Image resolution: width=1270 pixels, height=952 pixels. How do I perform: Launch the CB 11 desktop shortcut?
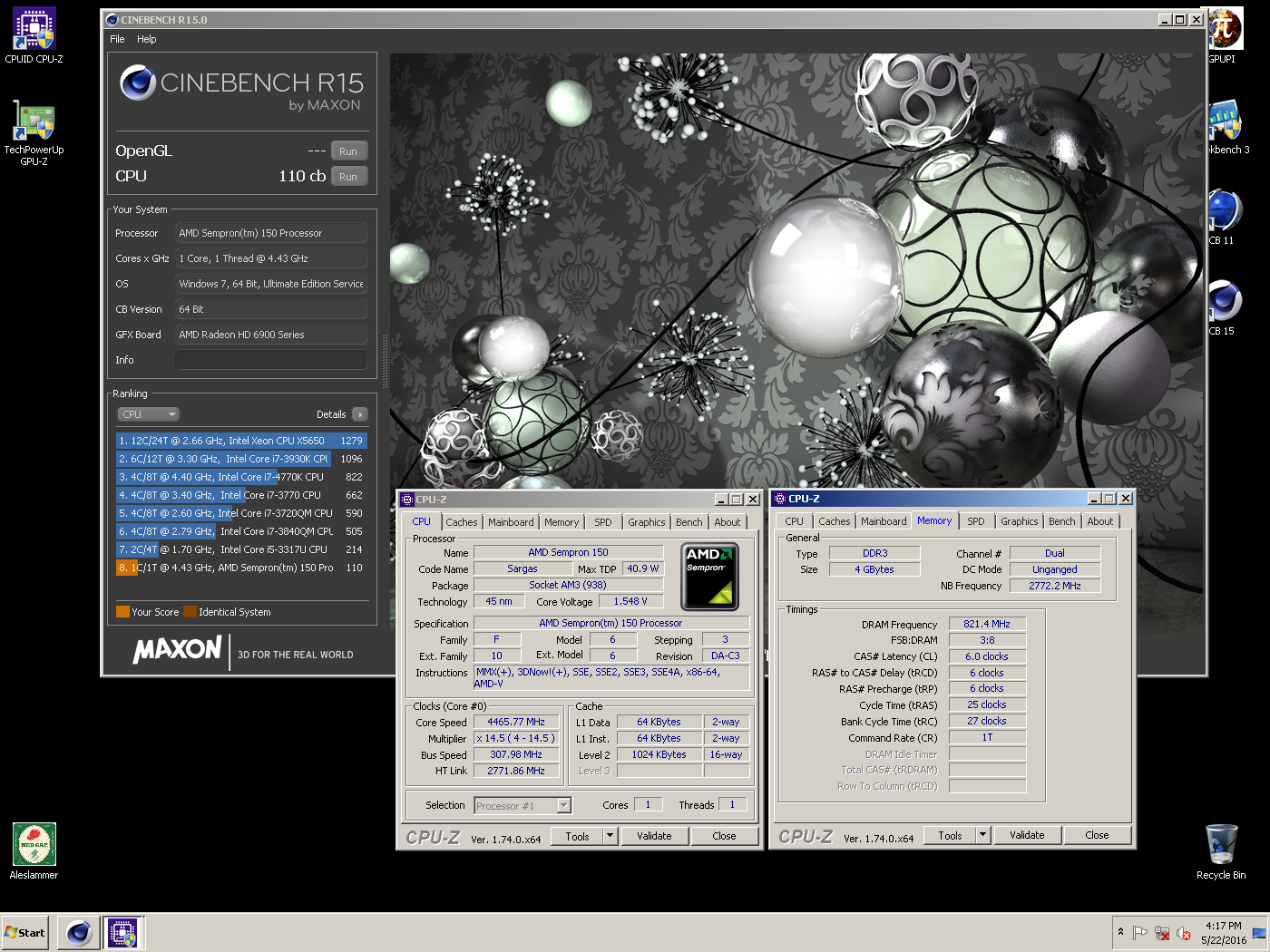click(x=1224, y=217)
